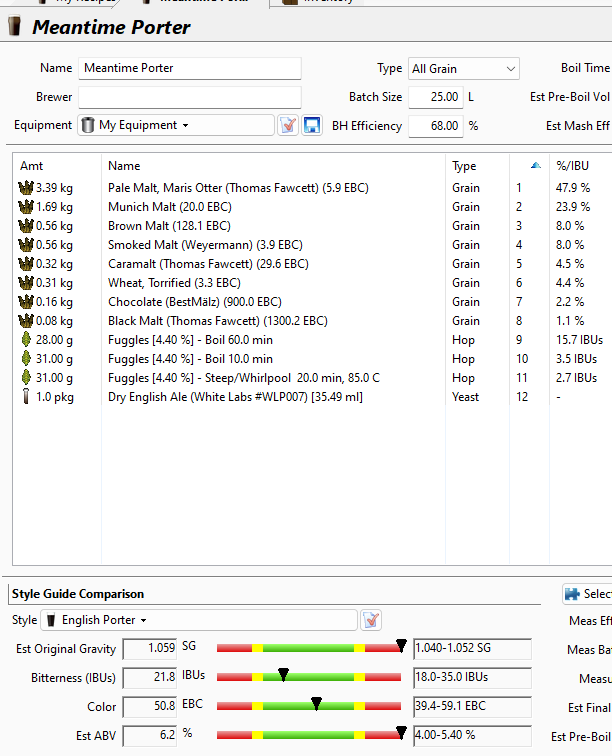Click the grain icon beside 0.16 kg
Image resolution: width=612 pixels, height=756 pixels.
point(26,302)
